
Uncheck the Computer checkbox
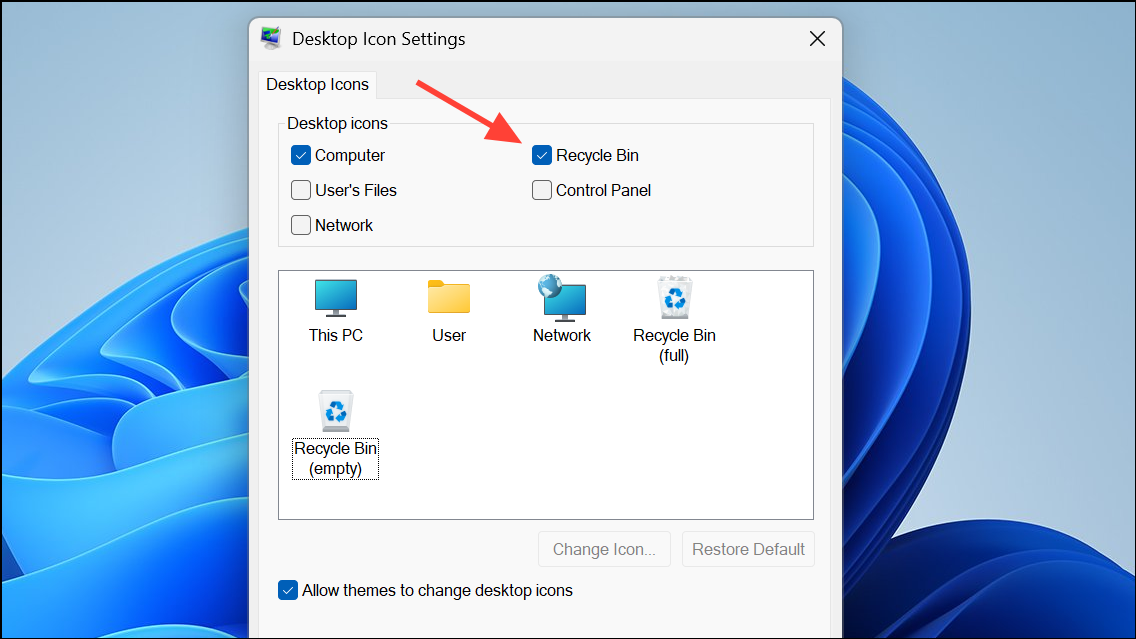pos(301,156)
